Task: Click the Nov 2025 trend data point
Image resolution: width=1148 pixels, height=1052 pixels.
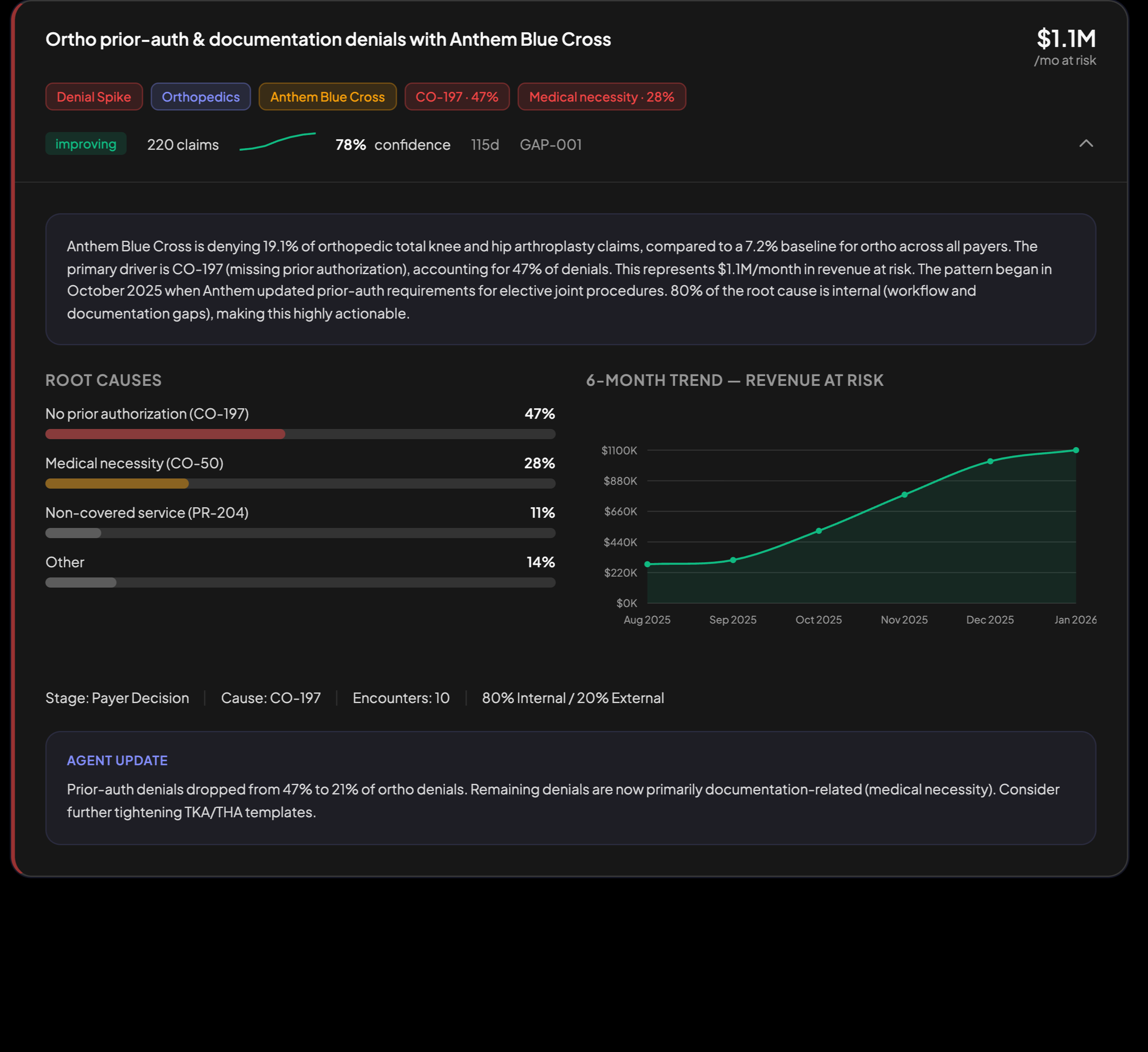Action: click(904, 495)
